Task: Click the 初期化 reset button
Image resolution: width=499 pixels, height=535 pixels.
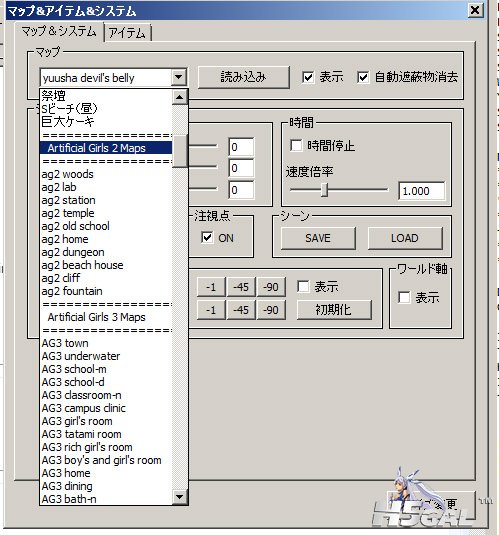Action: tap(334, 309)
